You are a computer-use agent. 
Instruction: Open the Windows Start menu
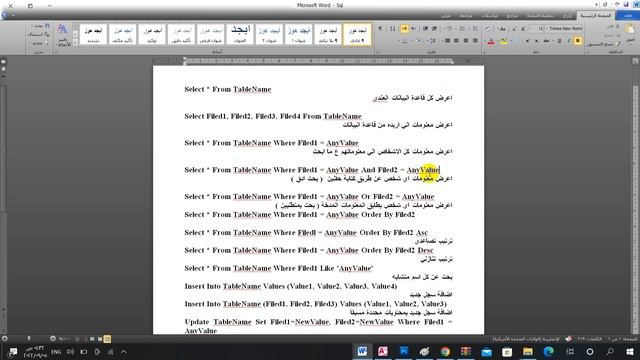coord(630,351)
